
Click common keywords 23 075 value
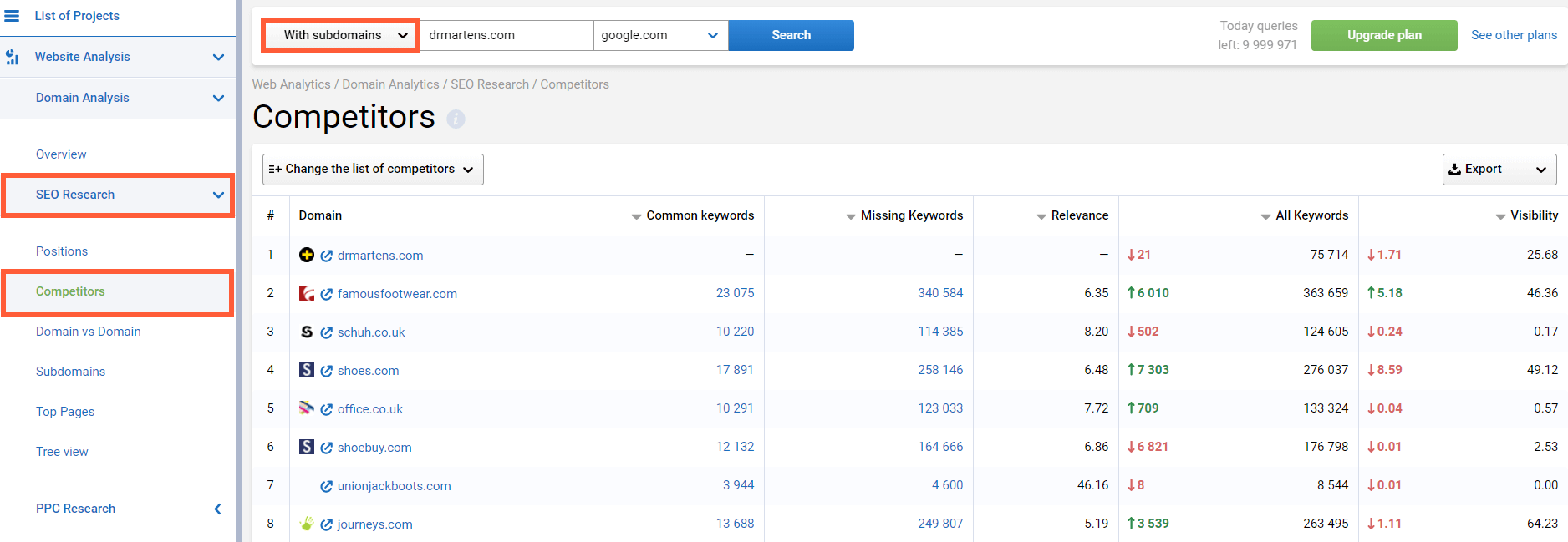click(735, 293)
